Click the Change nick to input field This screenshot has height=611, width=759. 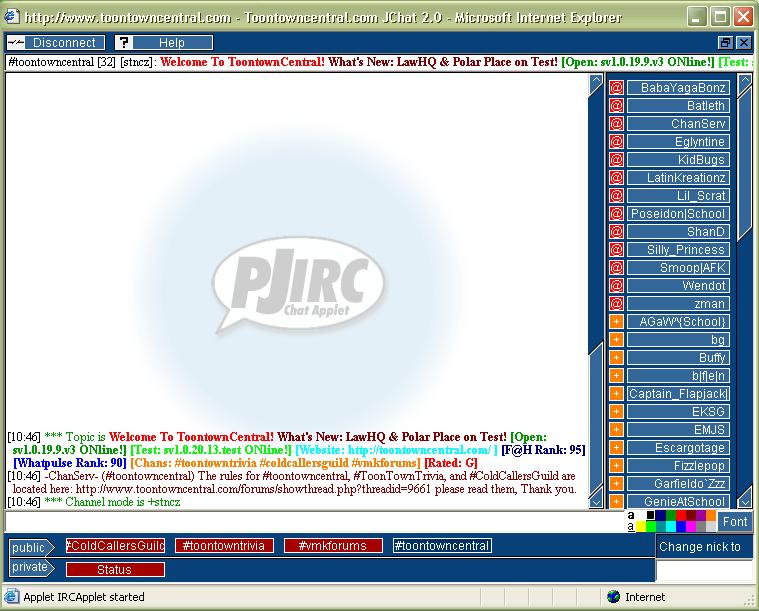(704, 570)
